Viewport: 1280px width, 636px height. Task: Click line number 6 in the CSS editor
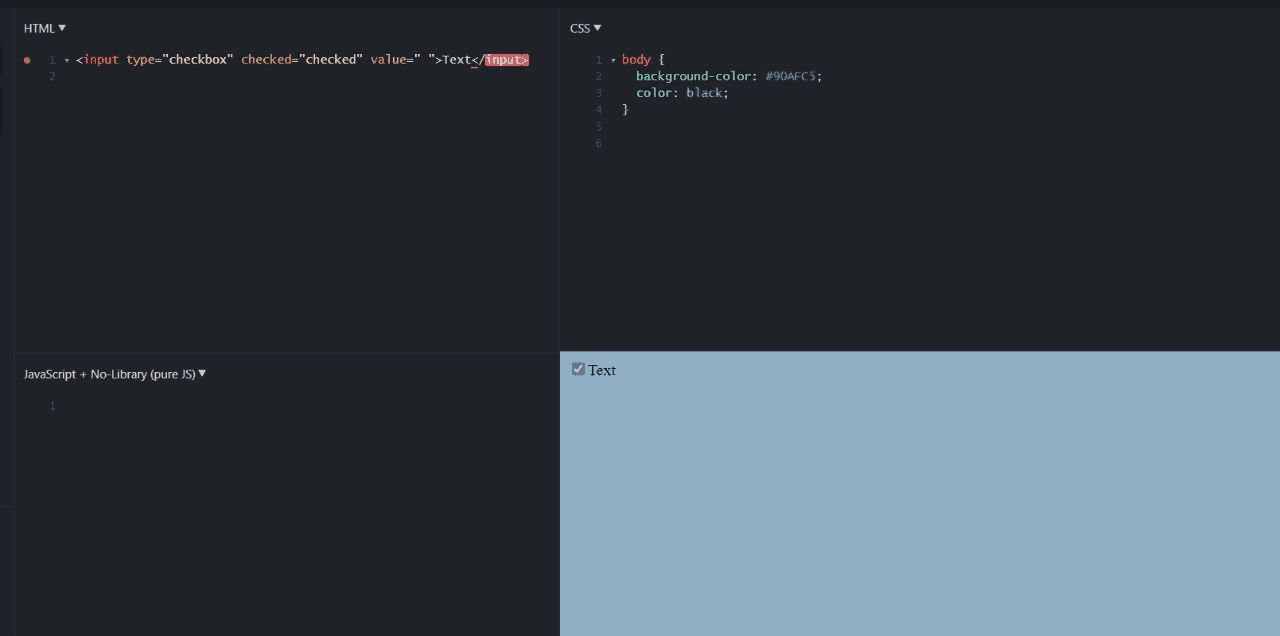click(x=598, y=143)
